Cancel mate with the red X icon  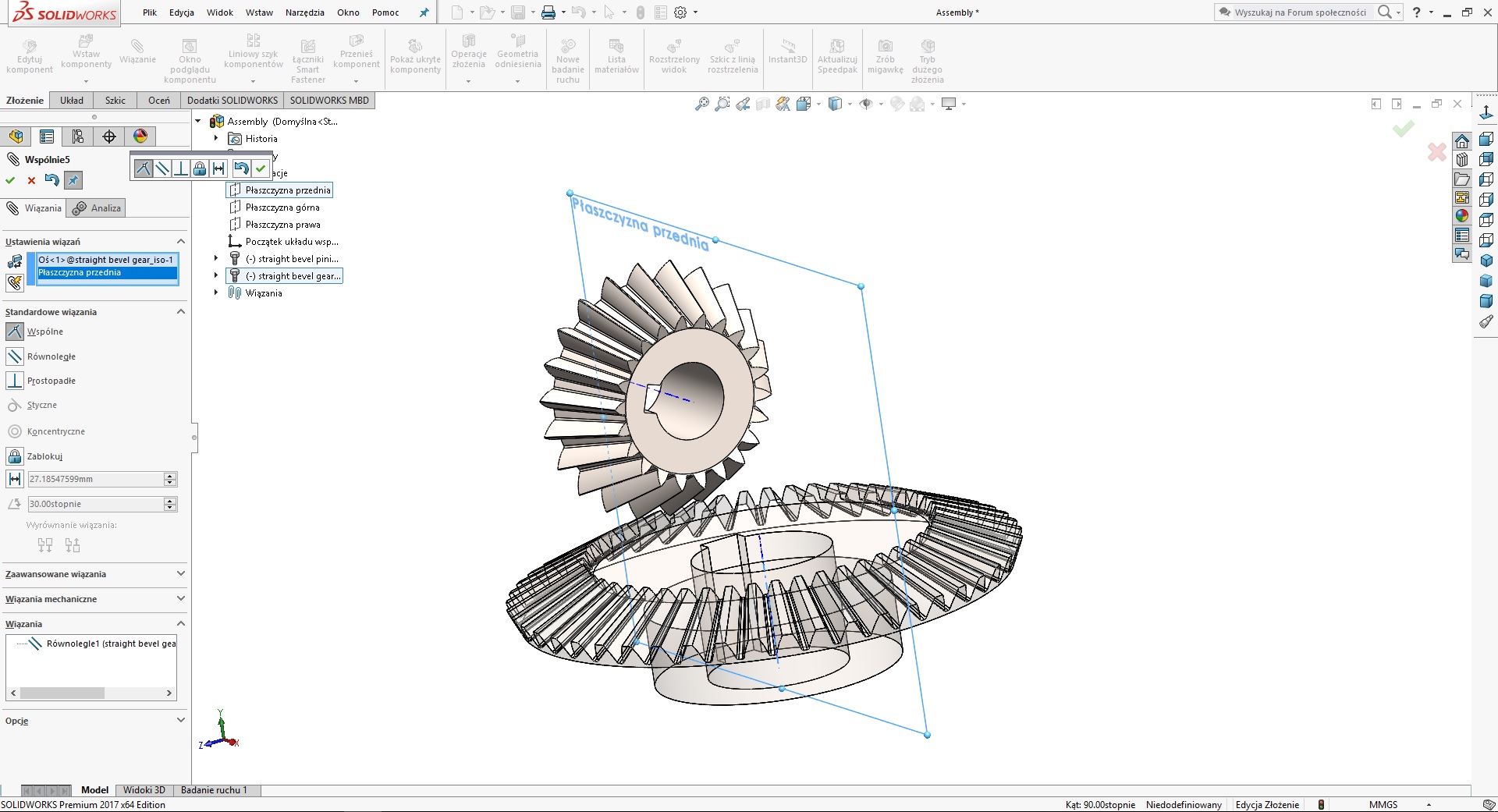click(31, 180)
